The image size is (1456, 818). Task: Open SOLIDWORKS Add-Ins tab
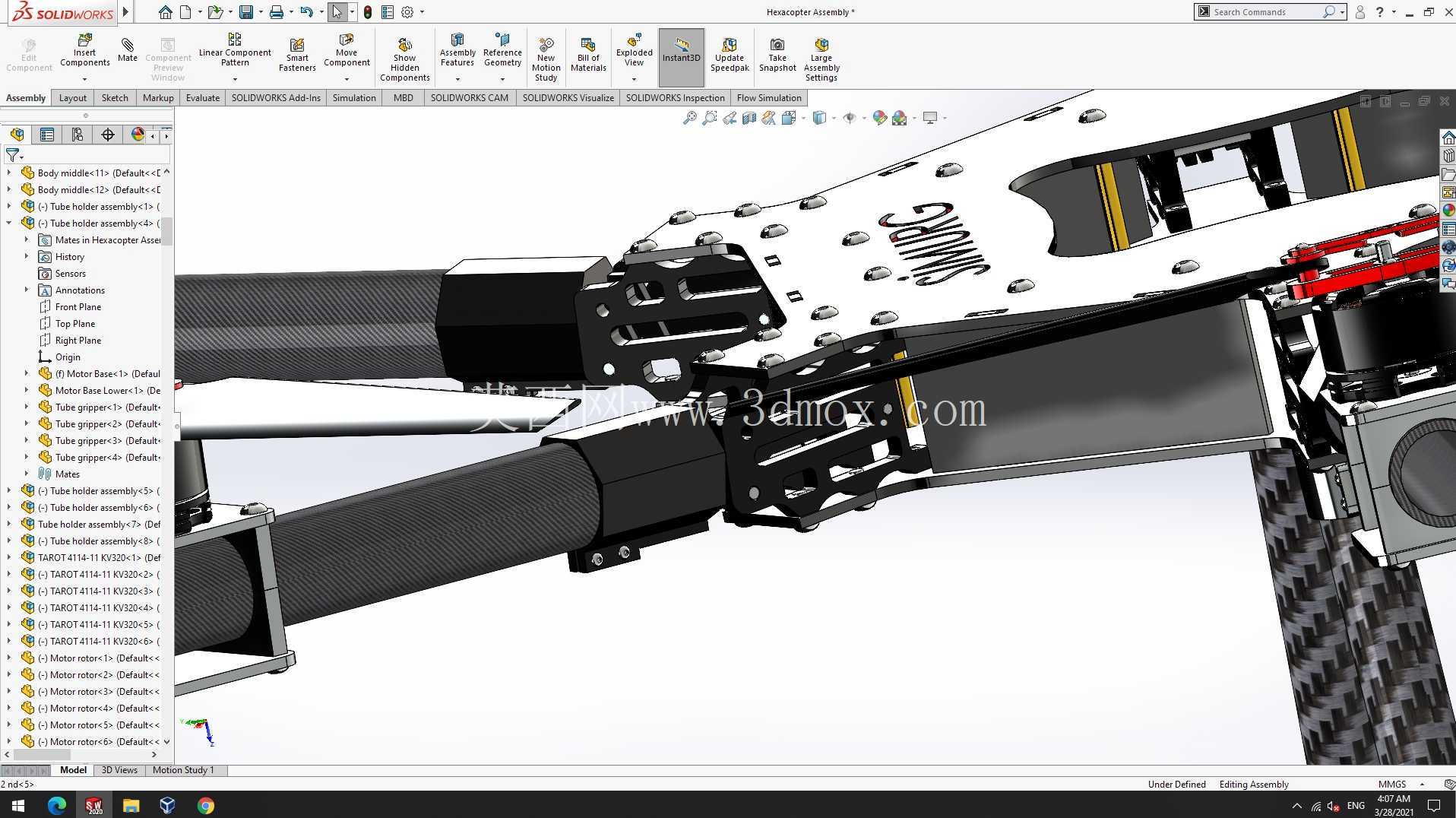tap(276, 97)
